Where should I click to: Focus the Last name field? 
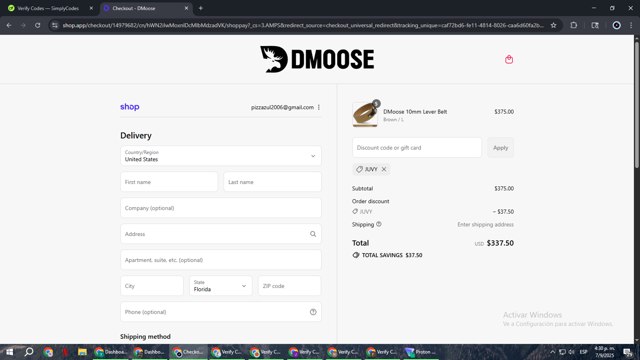272,182
